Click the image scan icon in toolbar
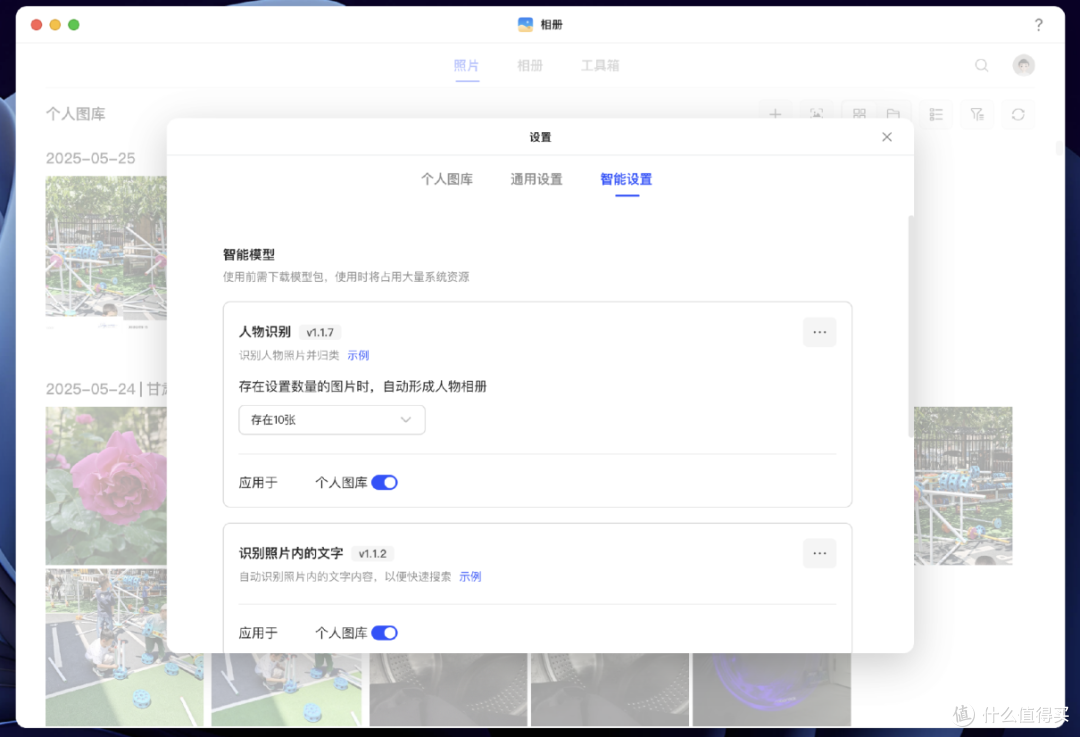This screenshot has height=737, width=1080. tap(817, 114)
